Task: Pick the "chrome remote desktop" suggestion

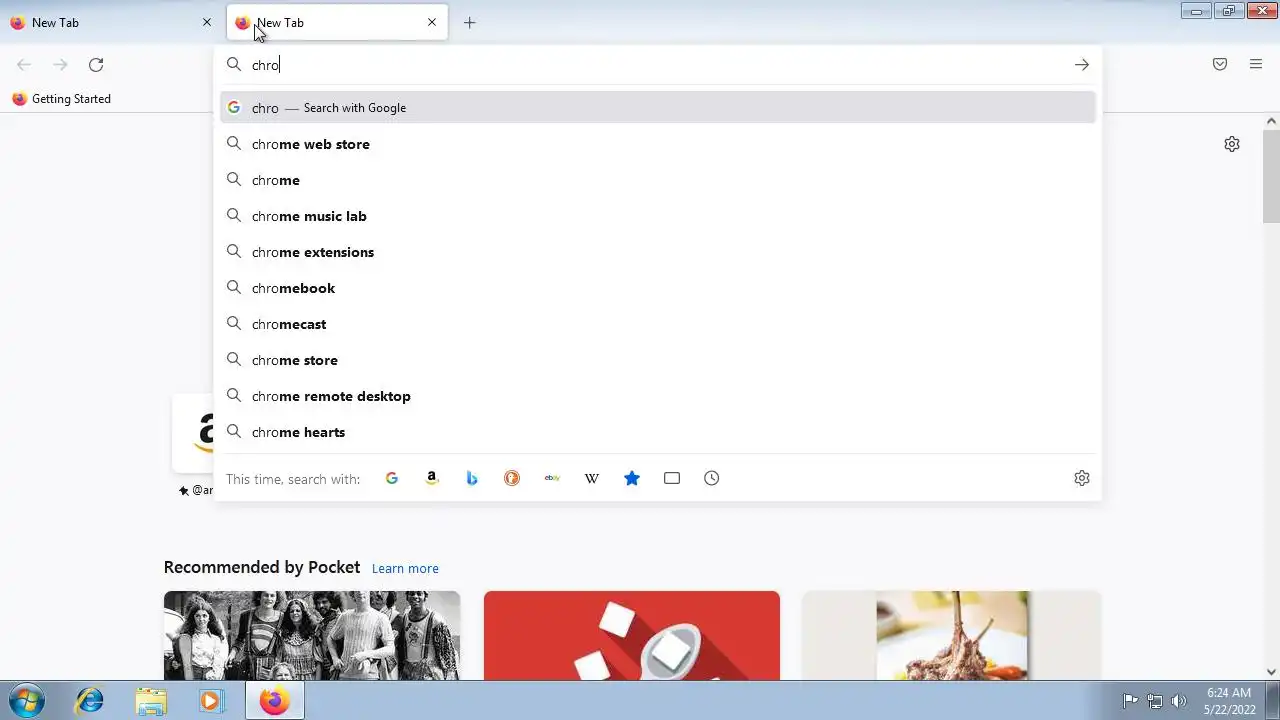Action: point(658,396)
